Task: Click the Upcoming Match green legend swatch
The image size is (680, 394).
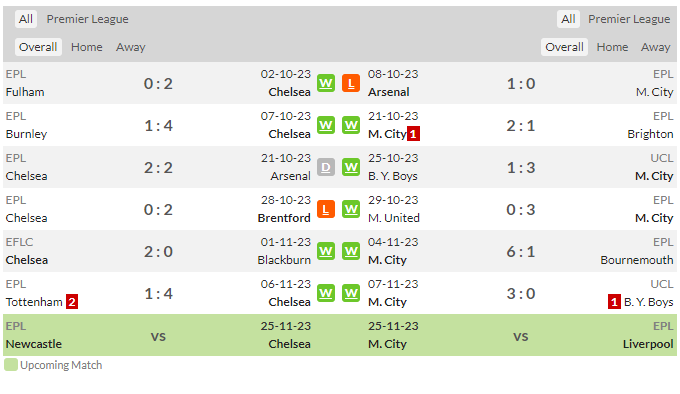Action: pos(11,365)
